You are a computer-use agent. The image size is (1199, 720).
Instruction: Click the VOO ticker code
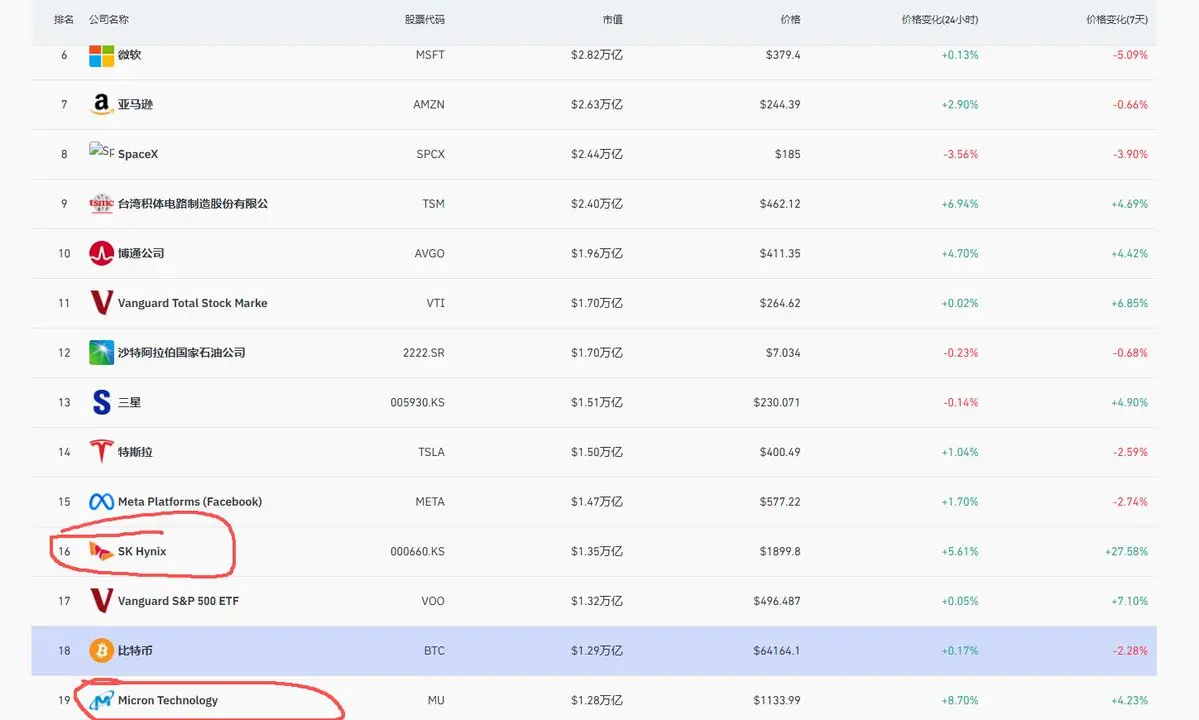coord(433,602)
